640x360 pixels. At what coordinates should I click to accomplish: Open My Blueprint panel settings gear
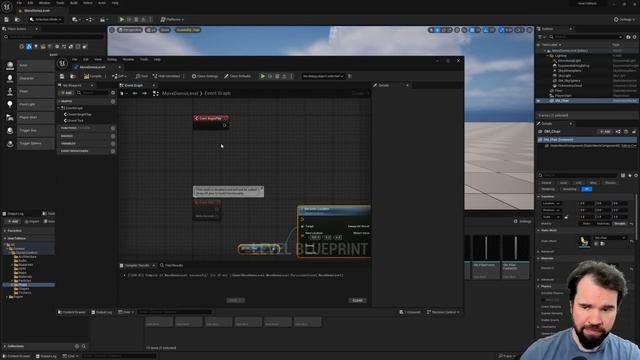point(113,93)
